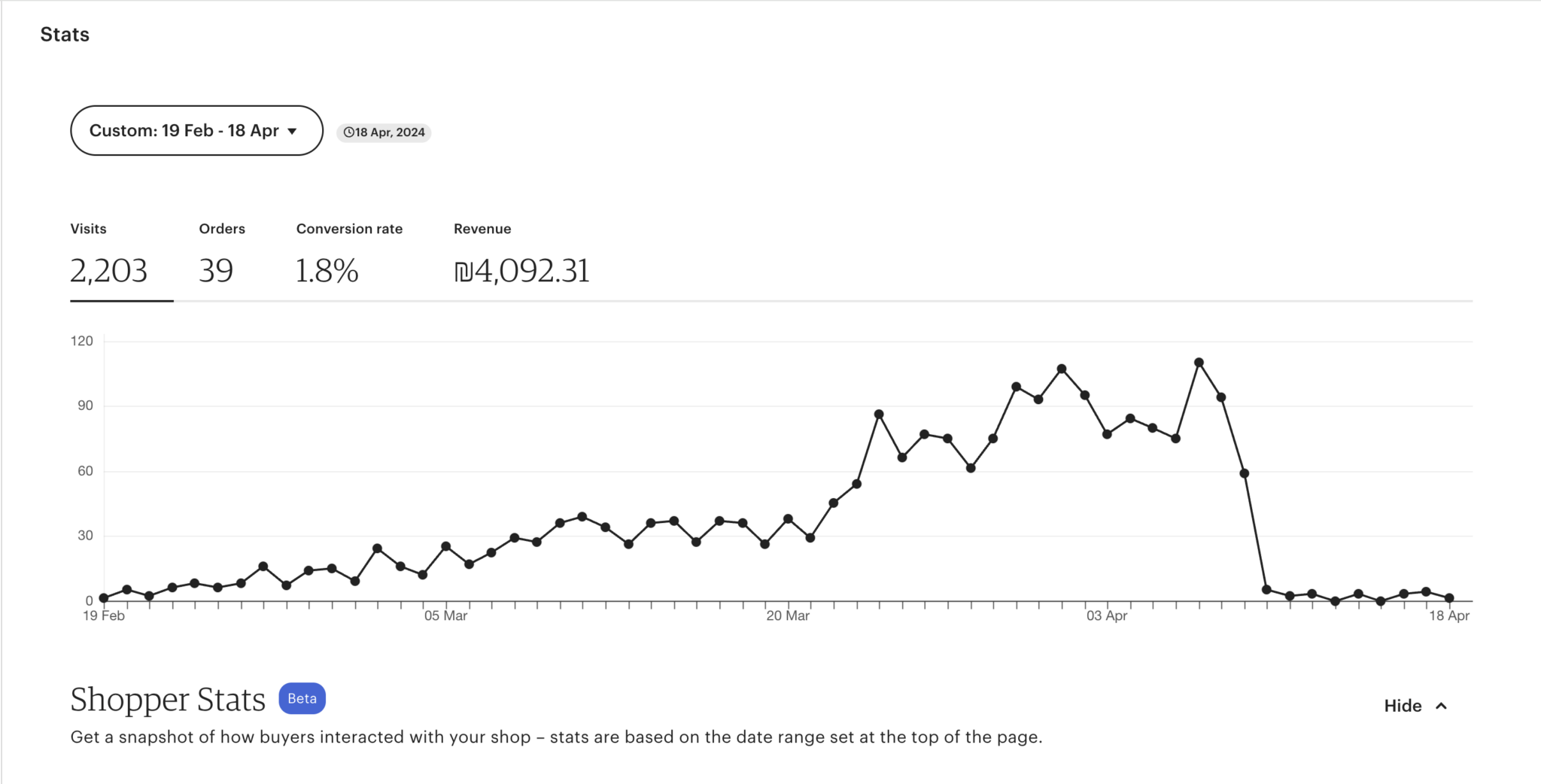Click the Stats page heading
The height and width of the screenshot is (784, 1541).
(x=65, y=35)
